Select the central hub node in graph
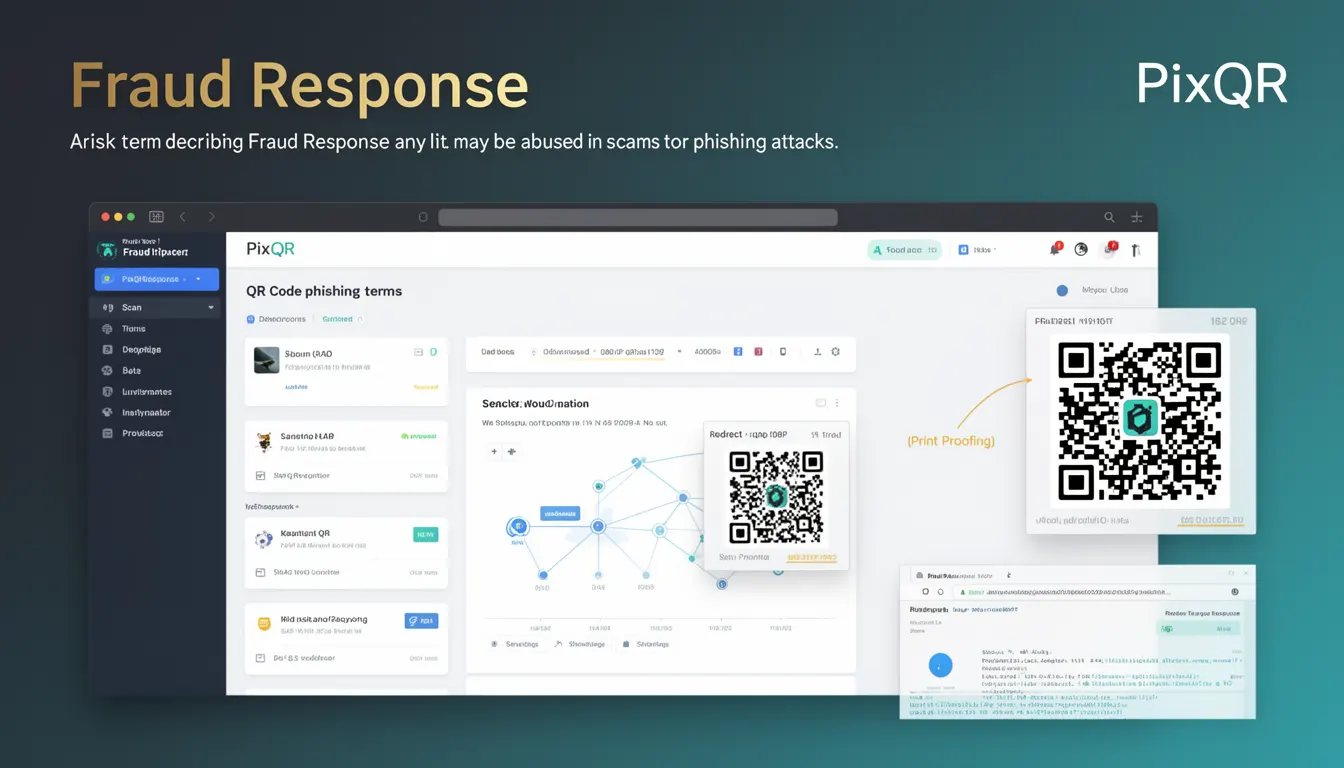Screen dimensions: 1344x768 click(598, 525)
